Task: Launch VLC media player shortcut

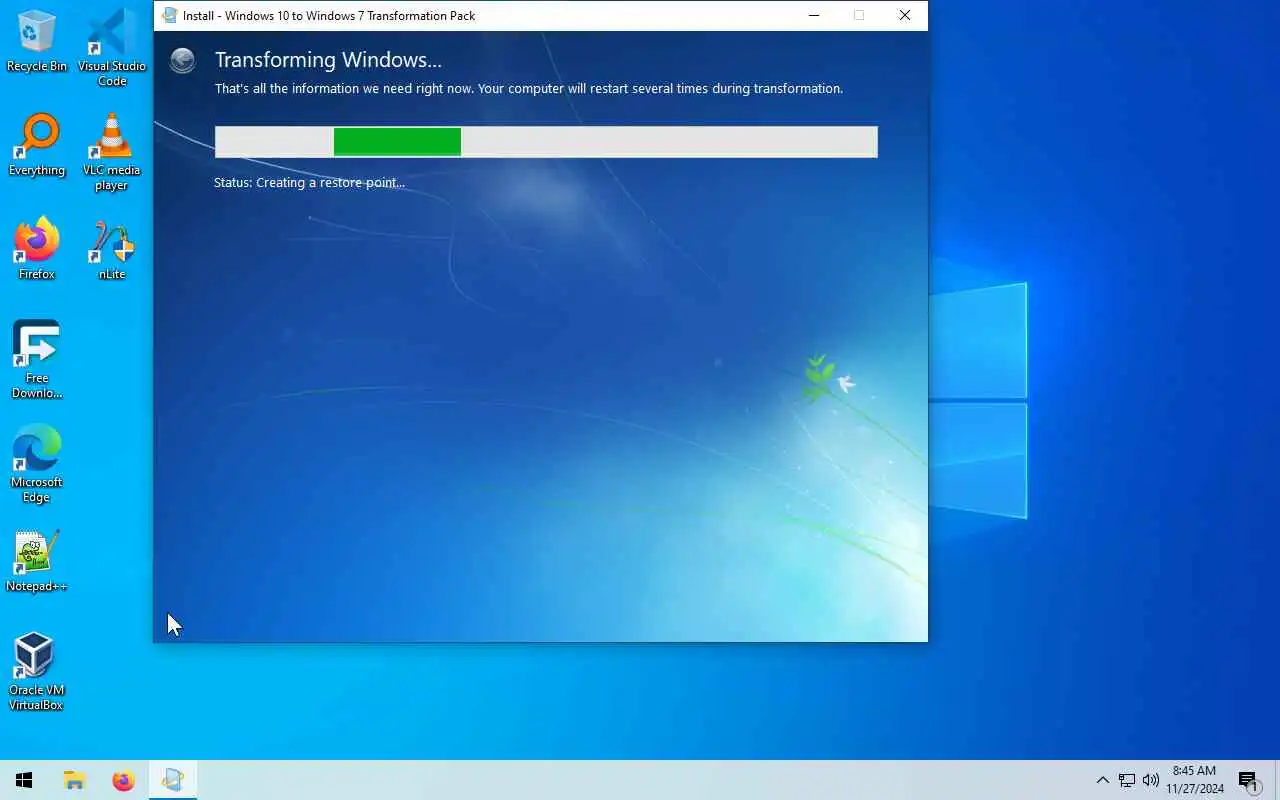Action: coord(112,152)
